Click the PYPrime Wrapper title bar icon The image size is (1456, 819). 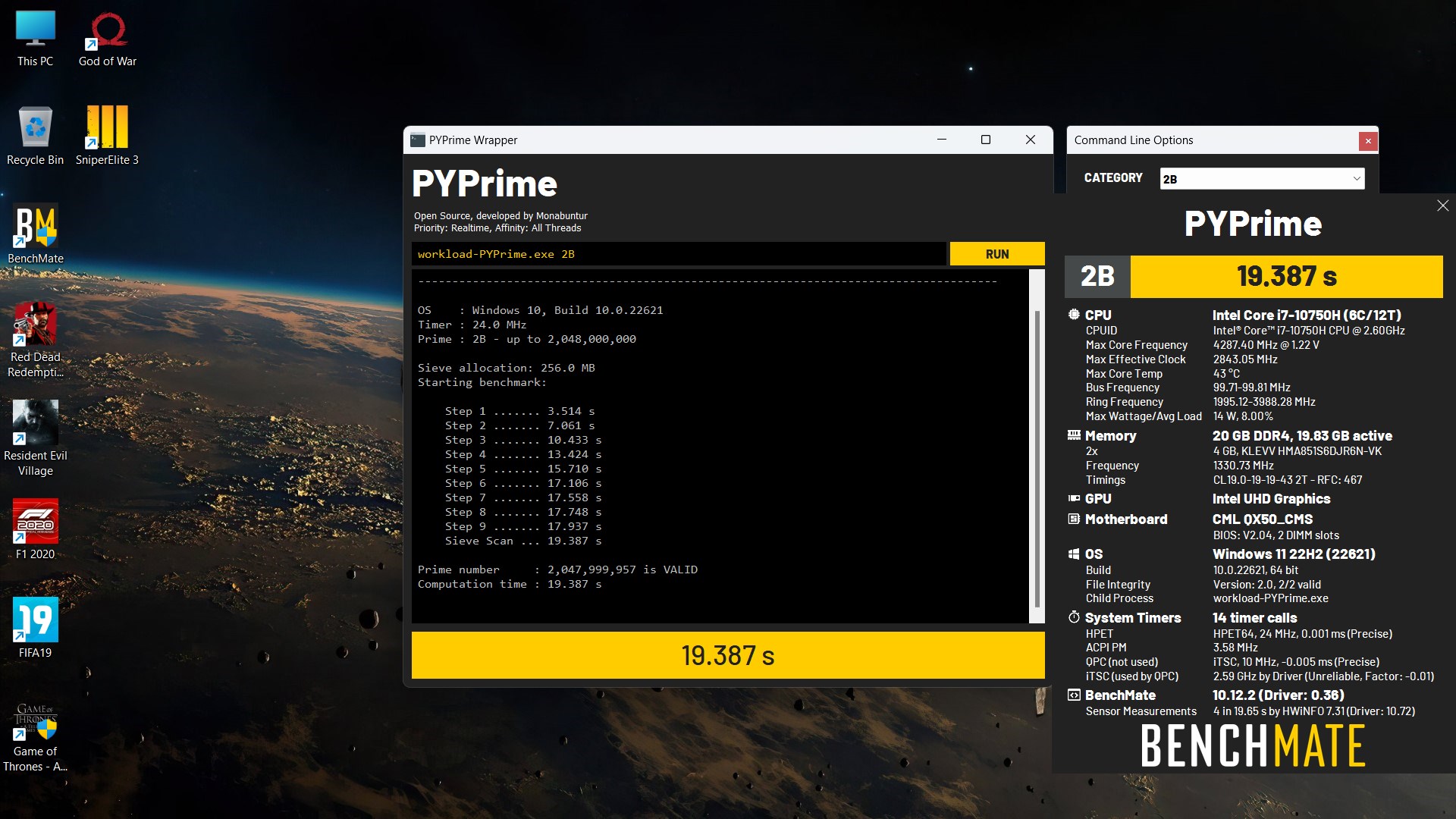[x=417, y=140]
